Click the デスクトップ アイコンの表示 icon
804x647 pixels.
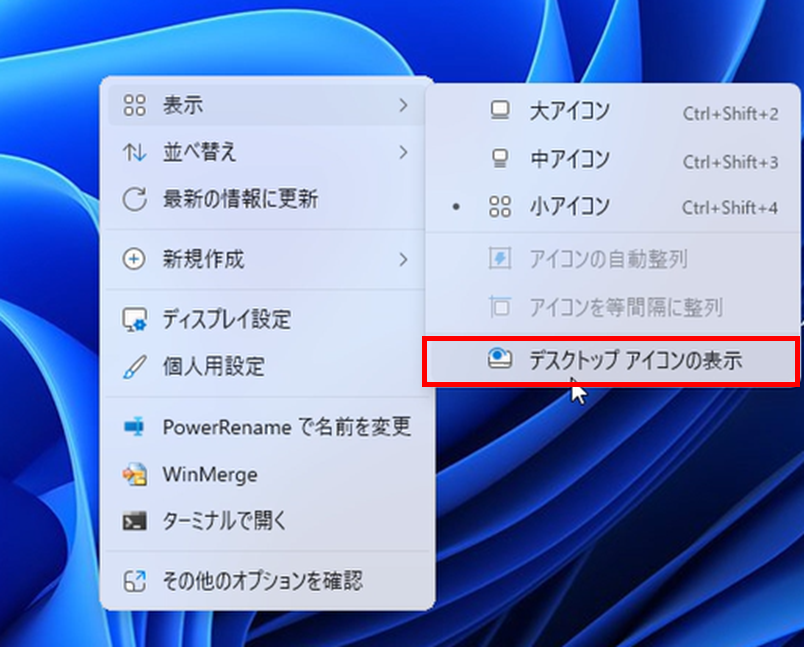(500, 358)
